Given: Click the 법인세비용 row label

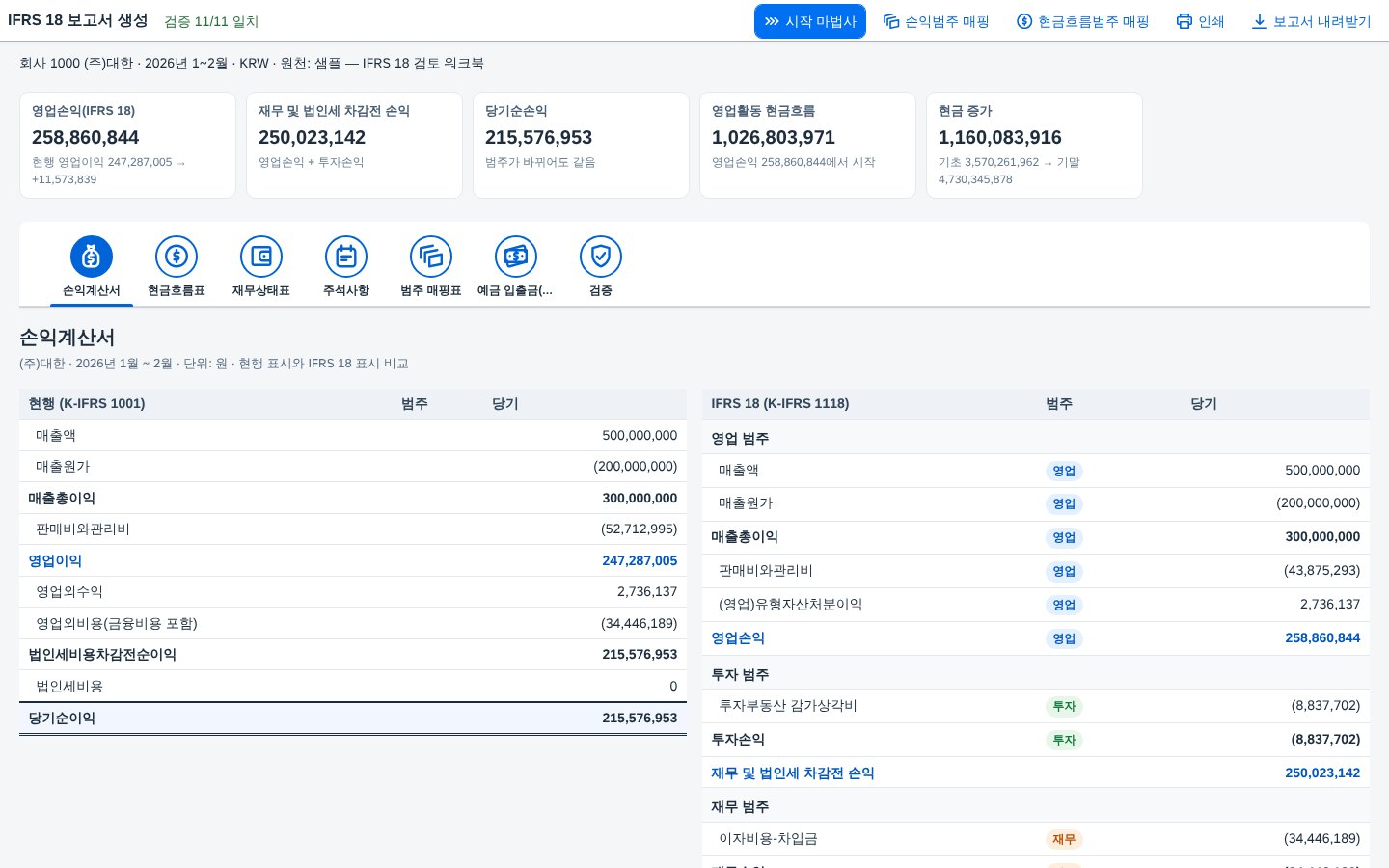Looking at the screenshot, I should (x=69, y=686).
